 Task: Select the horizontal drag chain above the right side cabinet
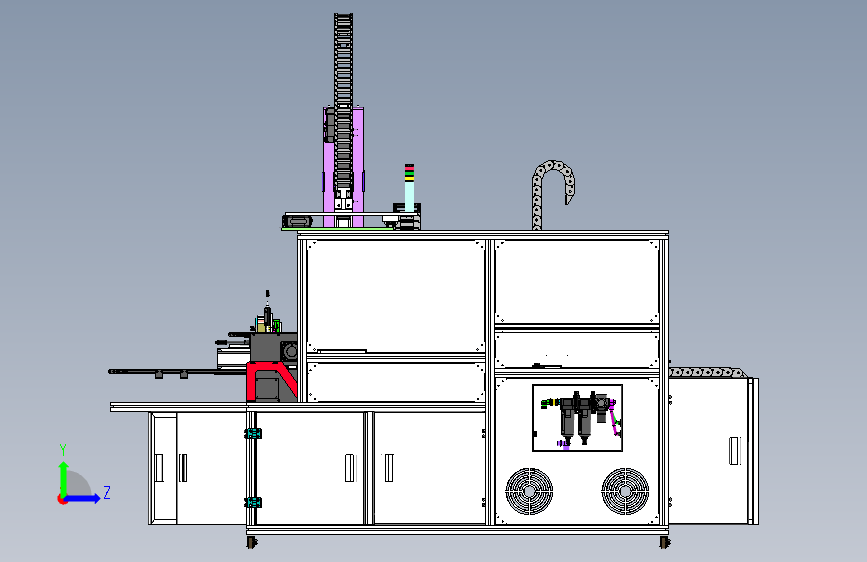tap(707, 372)
